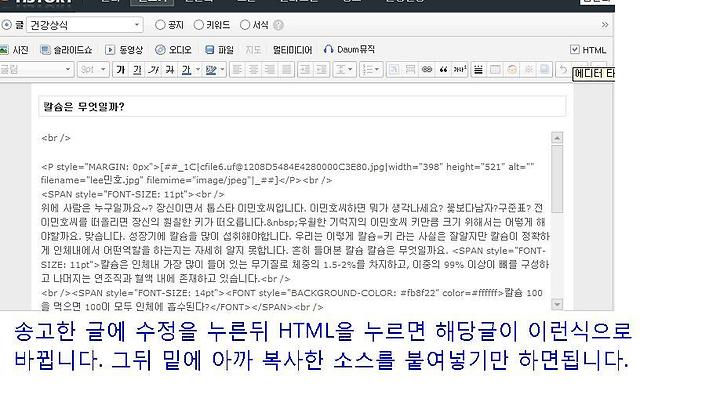This screenshot has height=398, width=720.
Task: Select the 공지 radio button
Action: [x=160, y=25]
